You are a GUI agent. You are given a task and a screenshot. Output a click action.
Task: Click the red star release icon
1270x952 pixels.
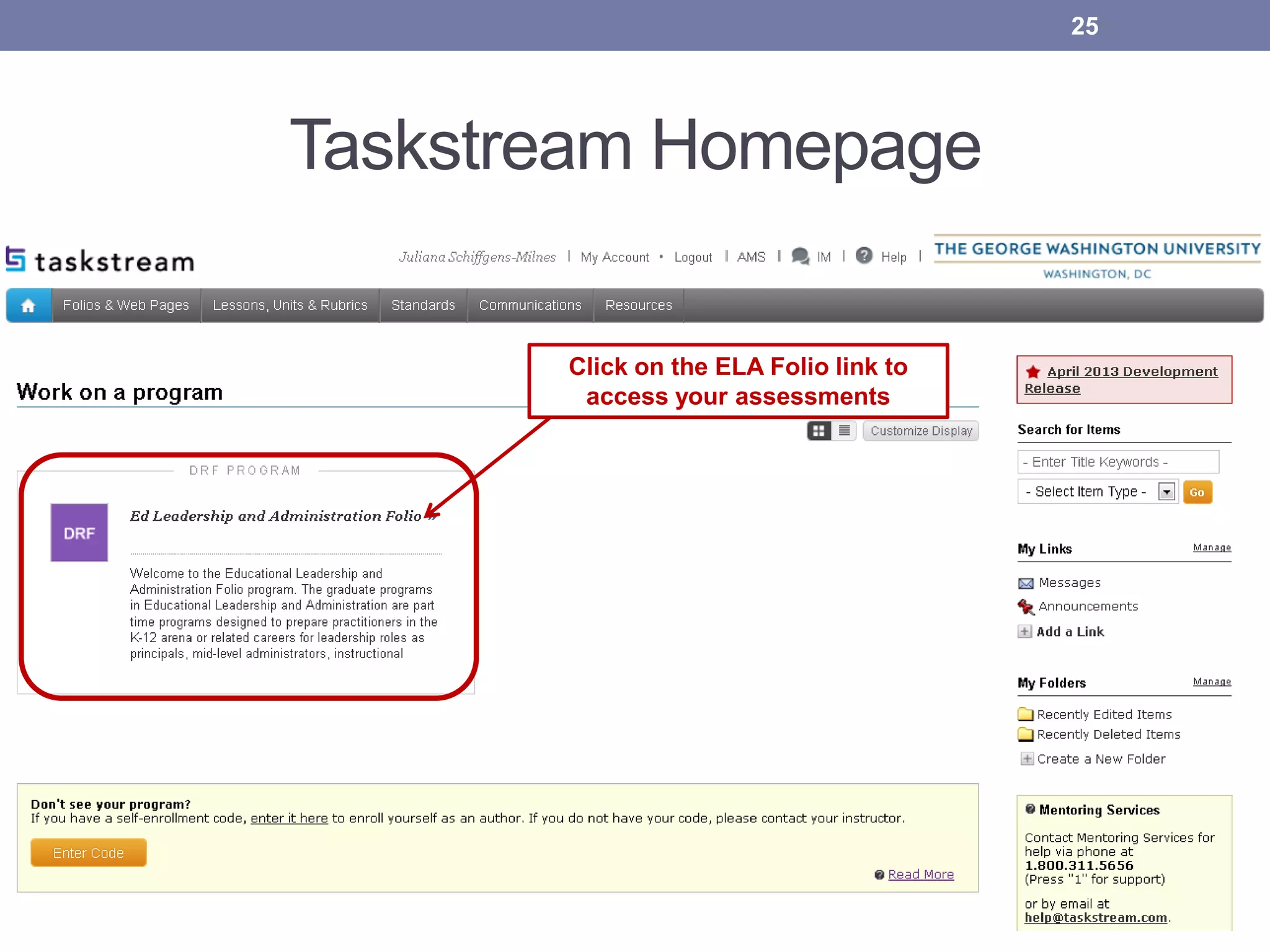(x=1033, y=372)
